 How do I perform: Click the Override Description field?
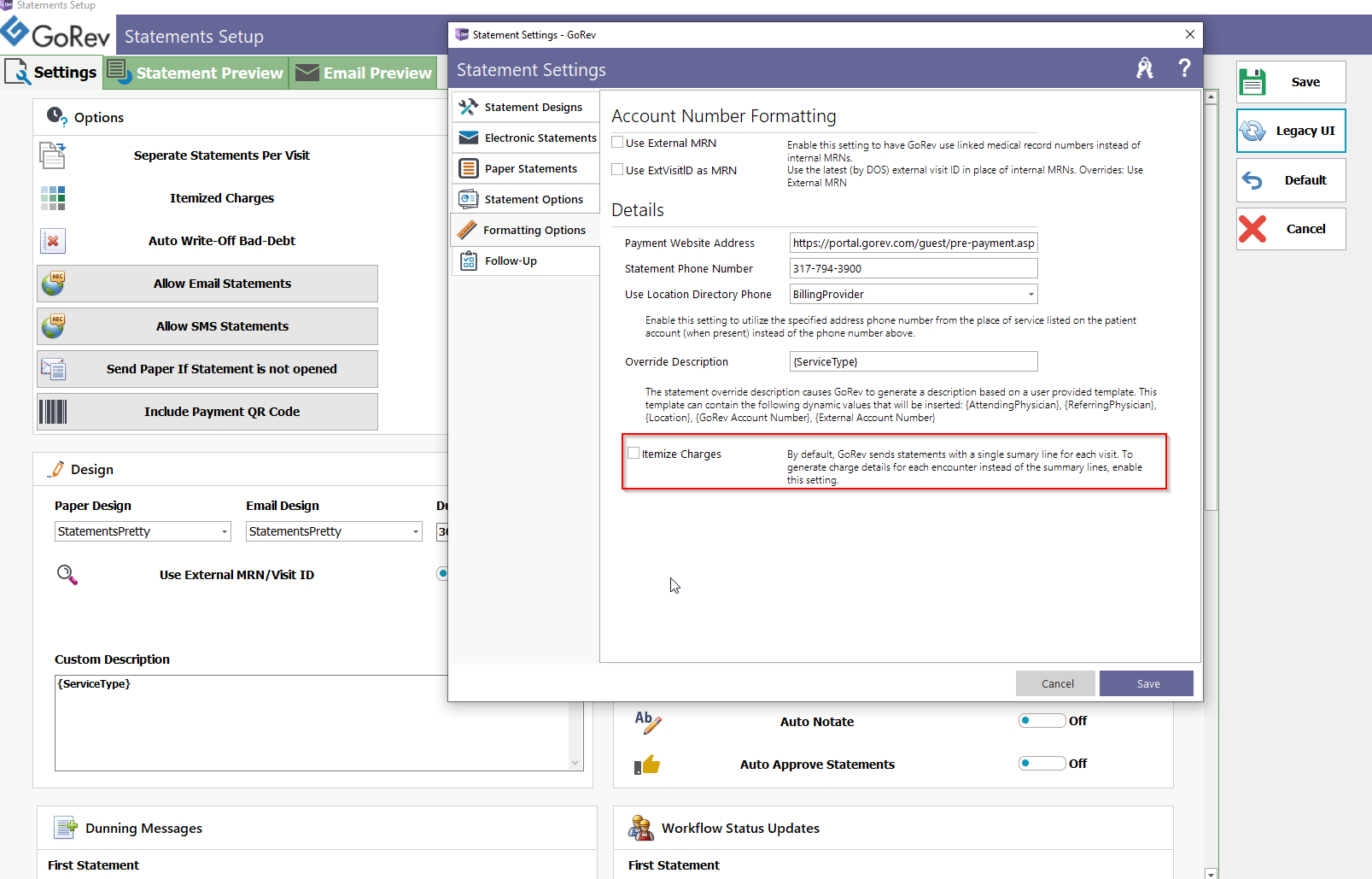[x=914, y=361]
